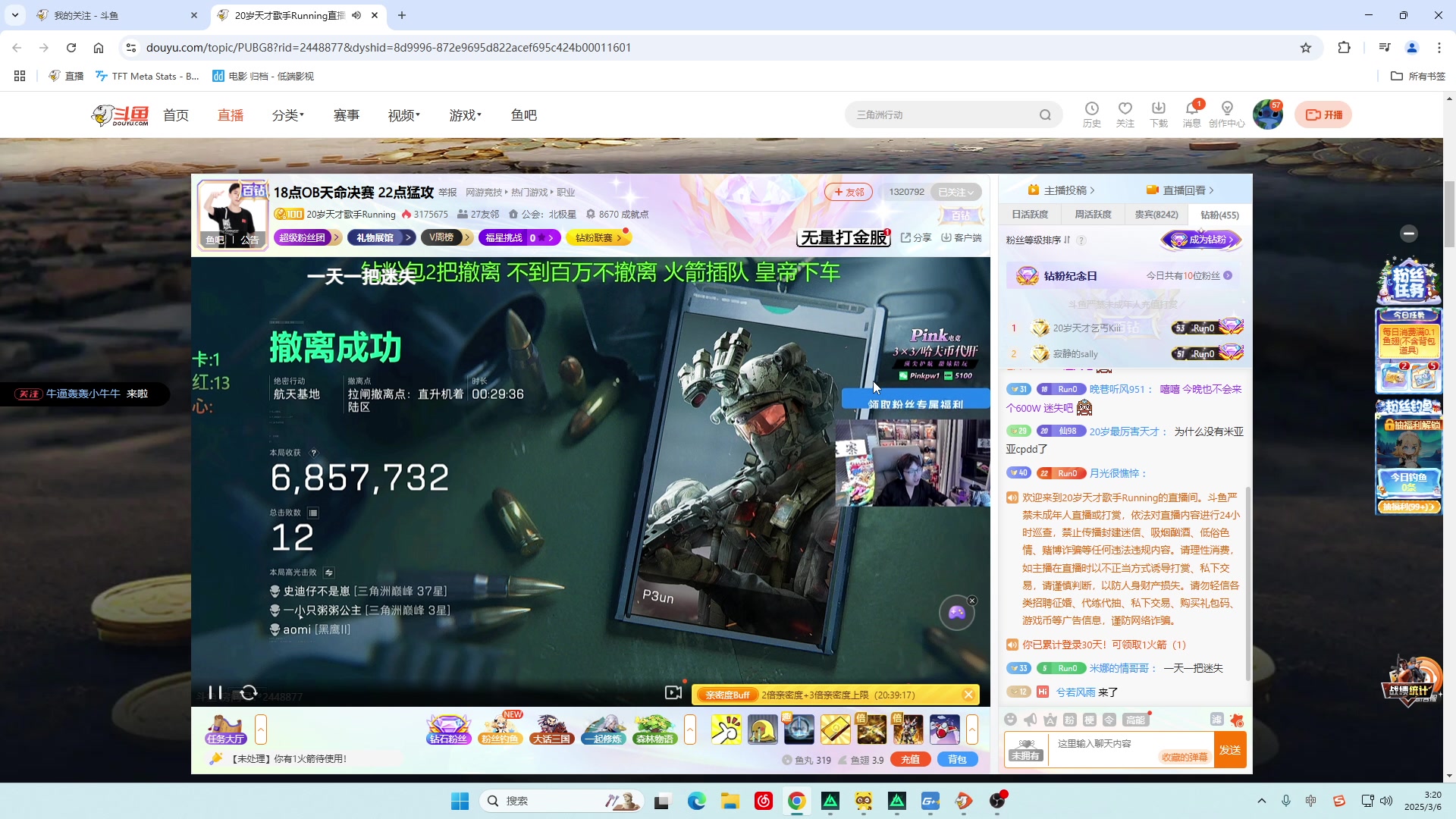The image size is (1456, 819).
Task: Expand the 礼物展馆 pill
Action: point(381,238)
